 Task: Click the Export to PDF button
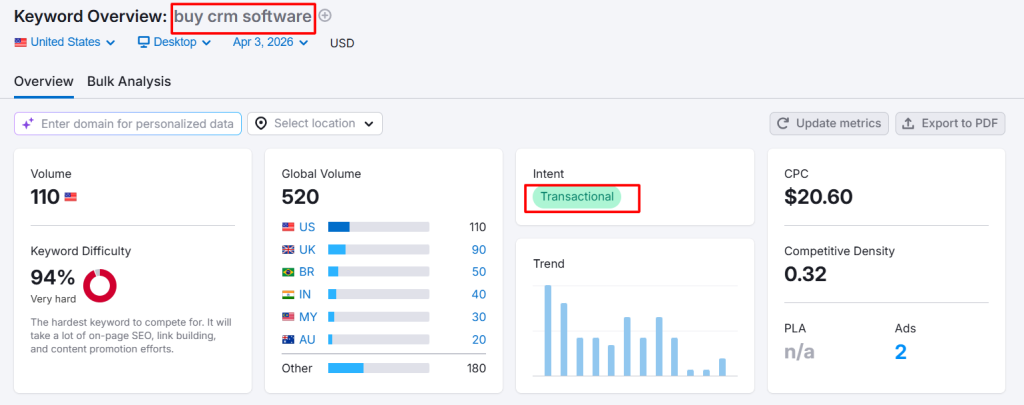coord(950,123)
